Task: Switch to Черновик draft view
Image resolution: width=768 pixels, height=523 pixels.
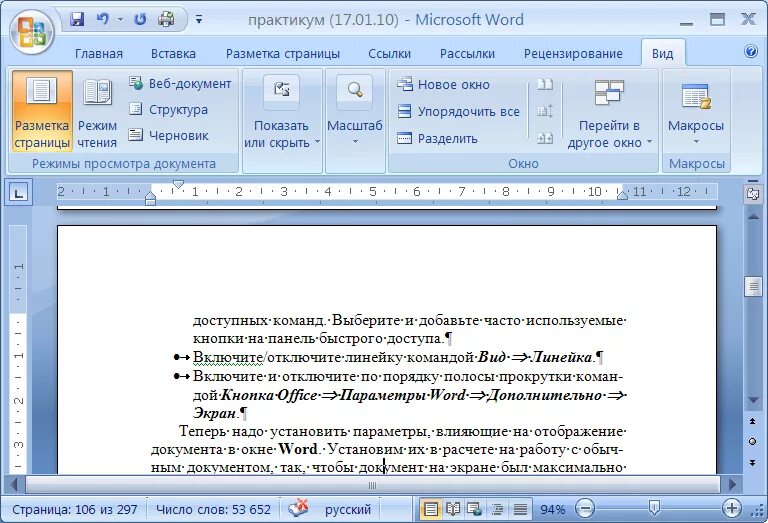Action: pyautogui.click(x=169, y=136)
